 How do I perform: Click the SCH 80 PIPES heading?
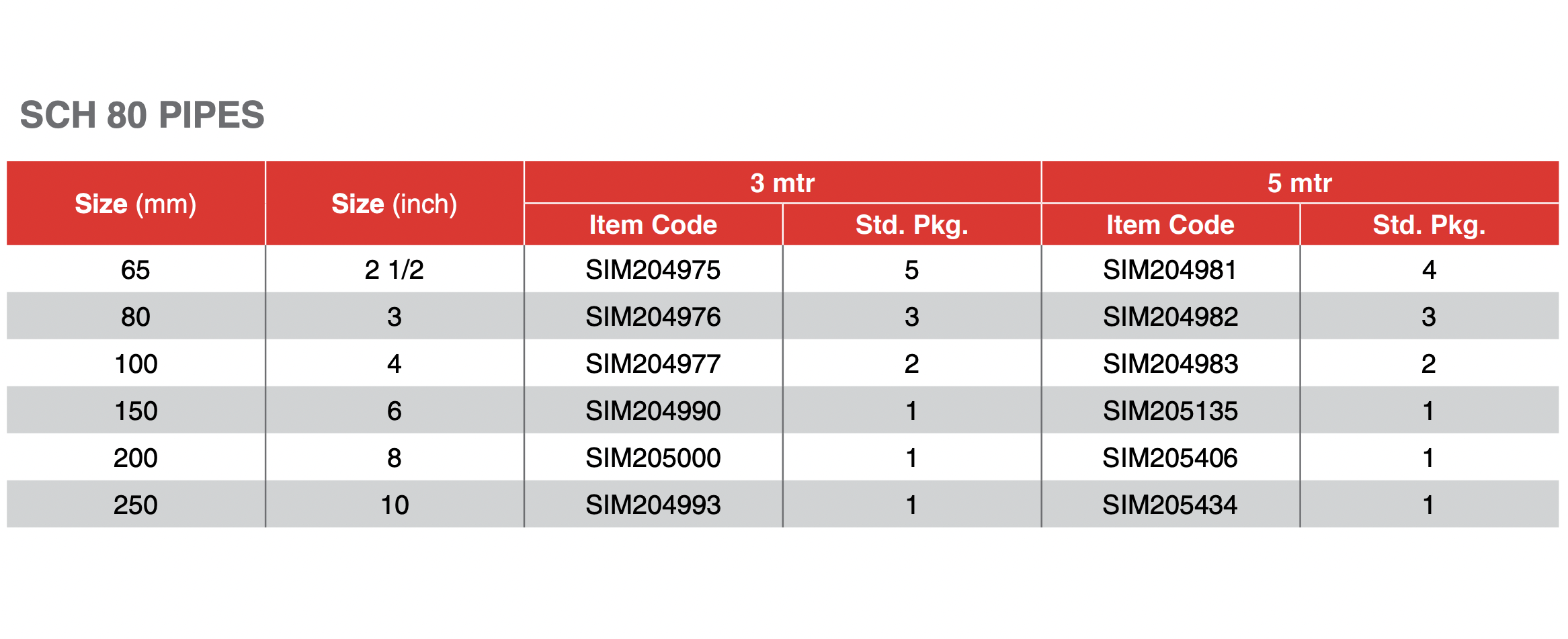pyautogui.click(x=142, y=115)
